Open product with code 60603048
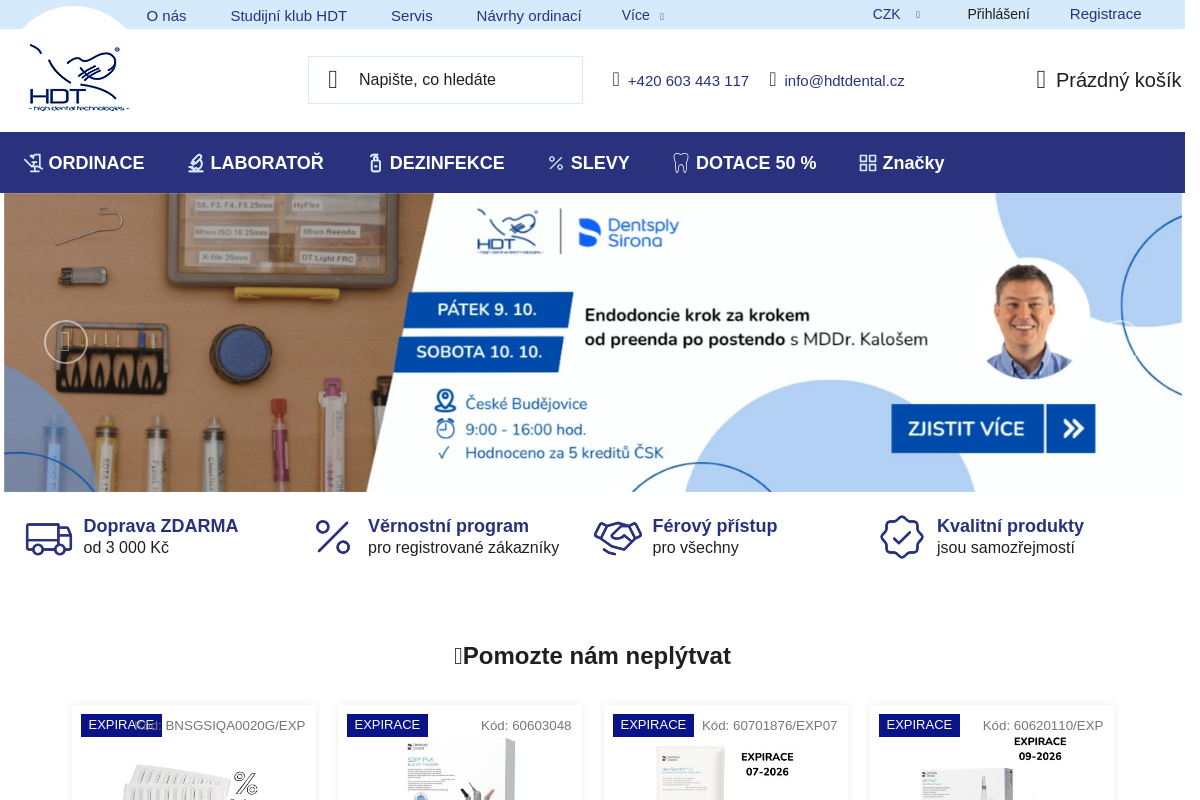Viewport: 1200px width, 800px height. (460, 752)
